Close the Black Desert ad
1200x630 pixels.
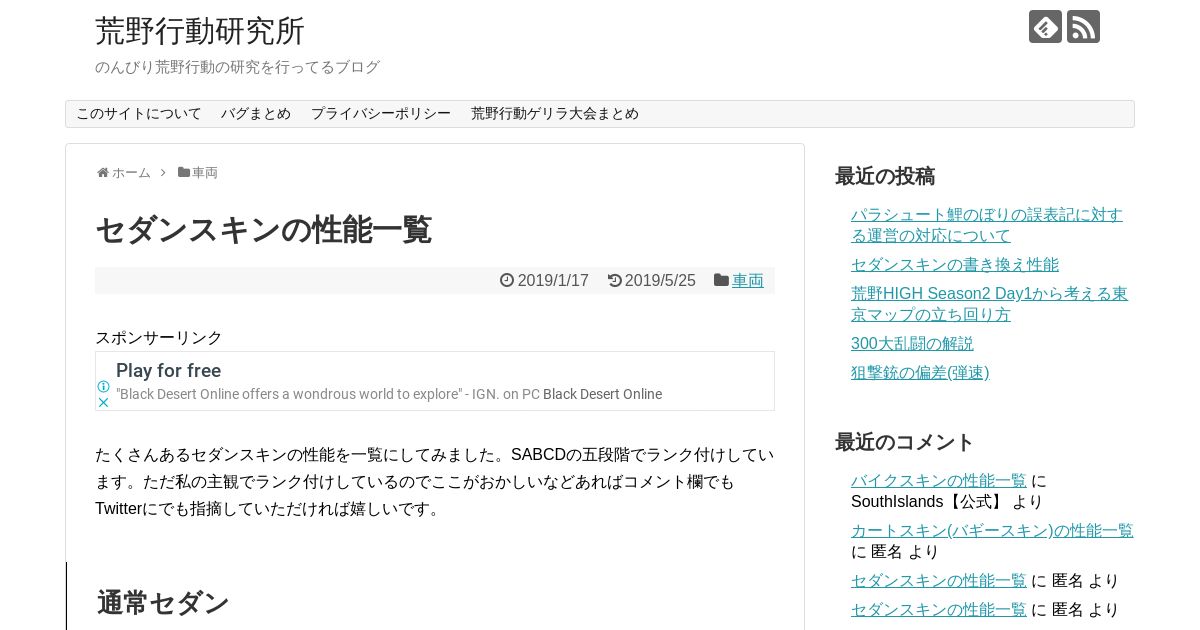103,402
